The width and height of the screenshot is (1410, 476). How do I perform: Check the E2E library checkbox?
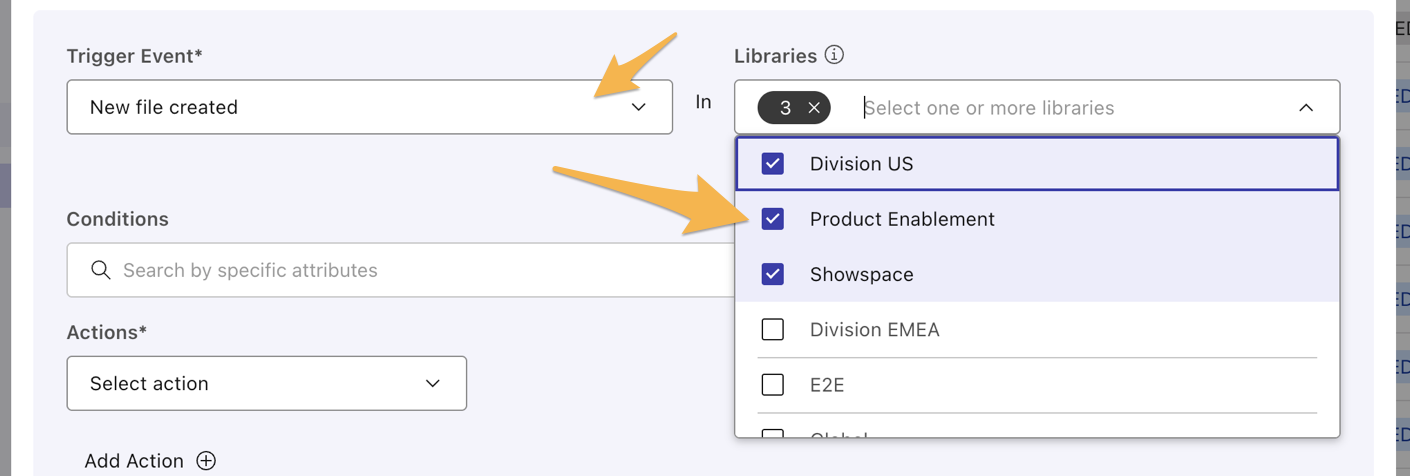(773, 384)
